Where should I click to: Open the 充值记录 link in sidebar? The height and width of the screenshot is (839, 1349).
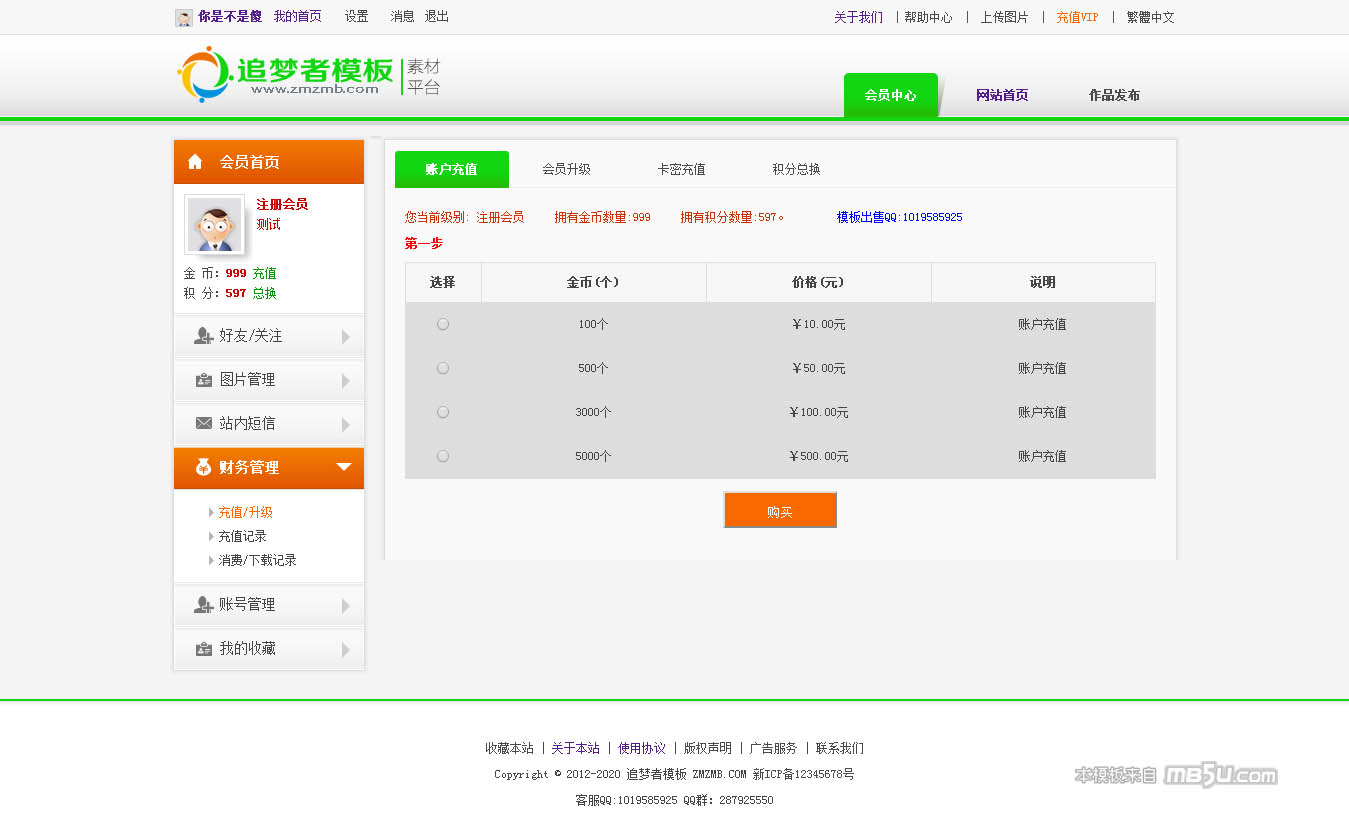point(242,536)
